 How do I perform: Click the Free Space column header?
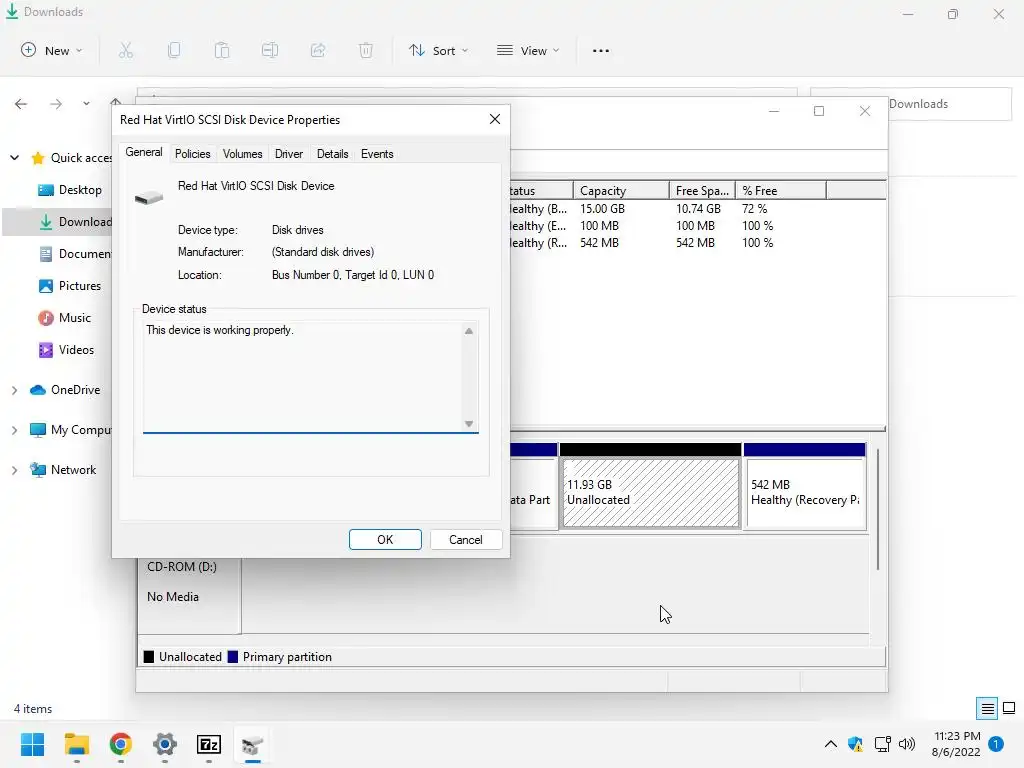(702, 191)
